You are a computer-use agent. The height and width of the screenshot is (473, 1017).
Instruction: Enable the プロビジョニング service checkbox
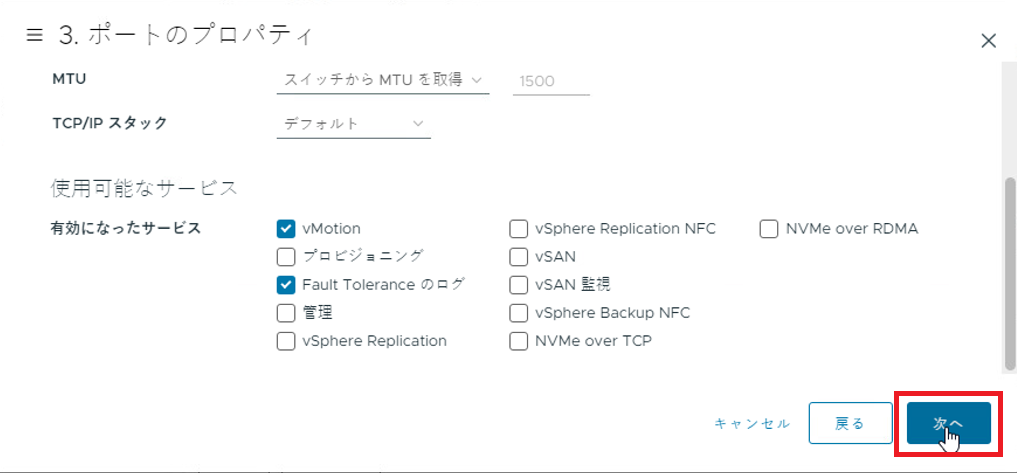click(286, 257)
